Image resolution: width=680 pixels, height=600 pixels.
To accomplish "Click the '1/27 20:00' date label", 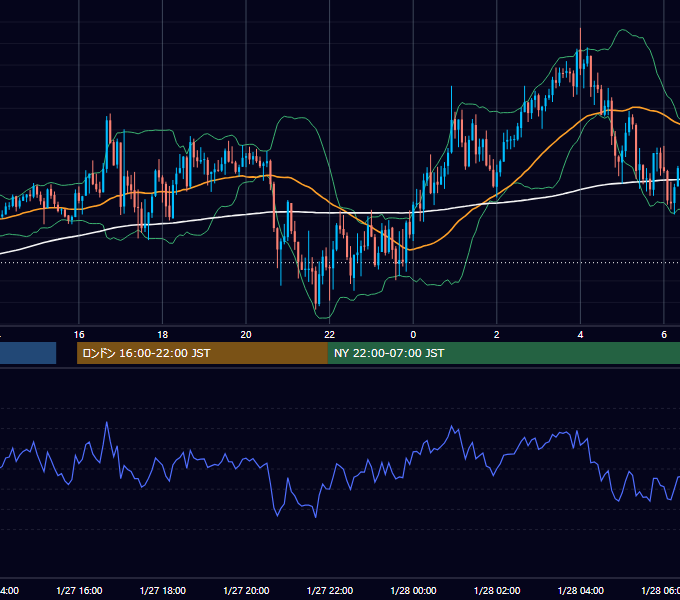I will coord(246,590).
